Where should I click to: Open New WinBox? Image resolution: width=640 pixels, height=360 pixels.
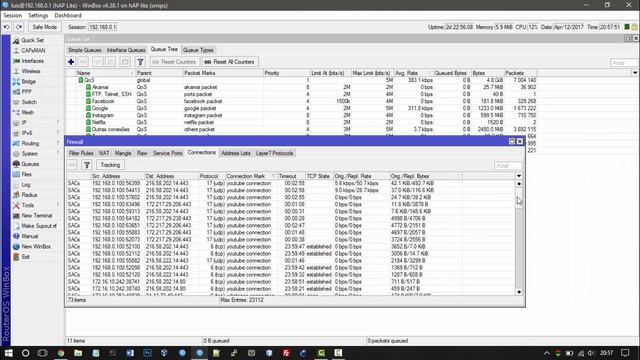(36, 247)
